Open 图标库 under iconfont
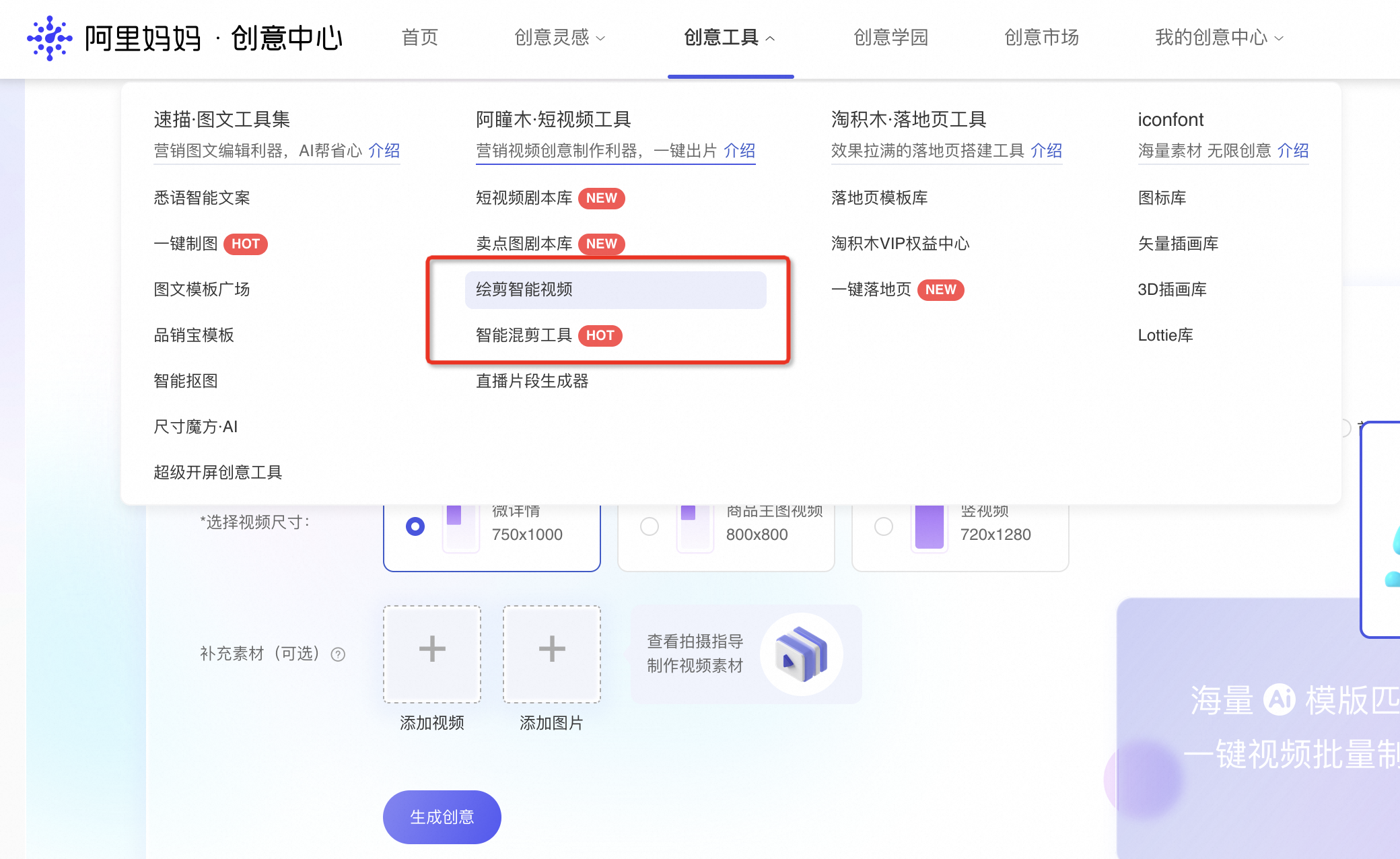This screenshot has width=1400, height=859. pyautogui.click(x=1162, y=198)
